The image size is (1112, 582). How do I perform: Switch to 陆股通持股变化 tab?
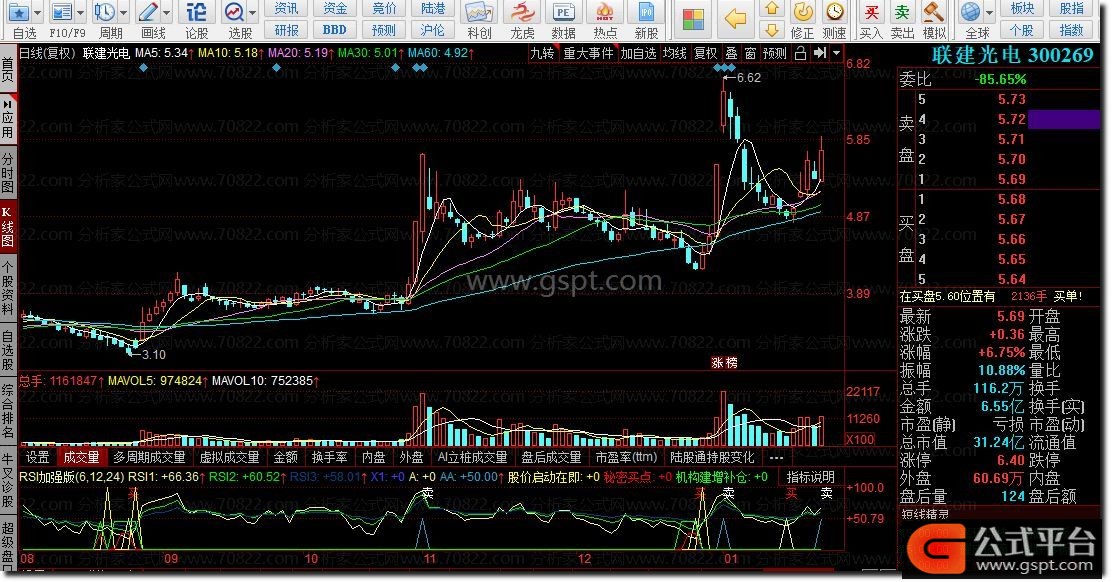coord(712,458)
